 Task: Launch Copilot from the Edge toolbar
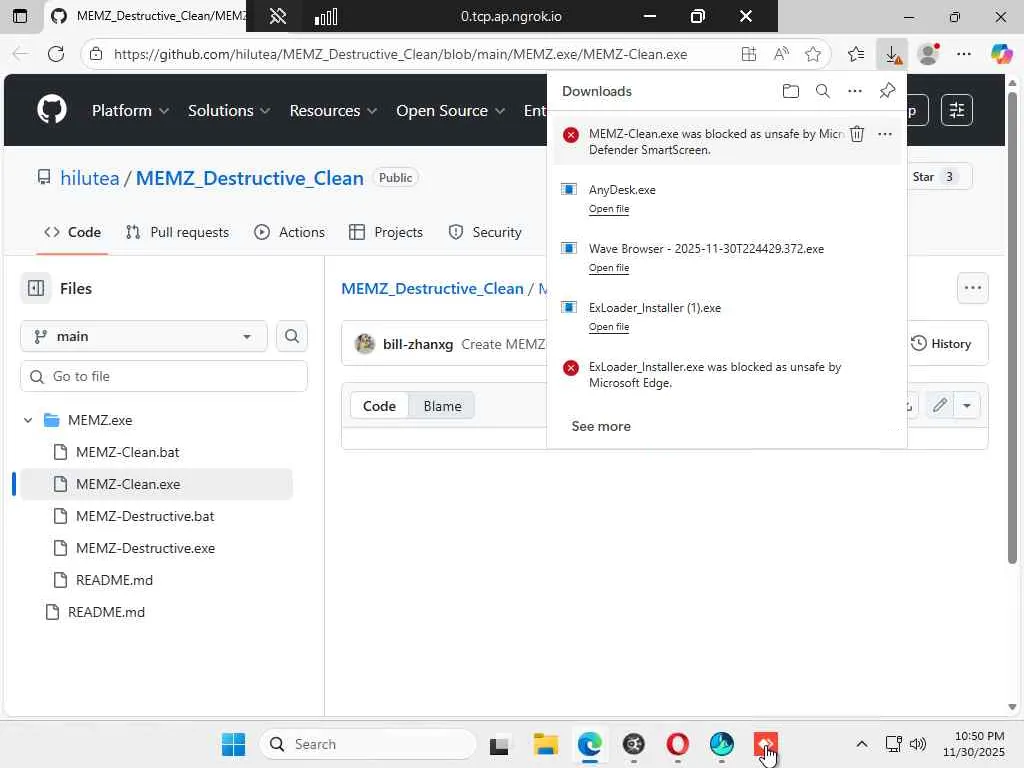click(1000, 54)
